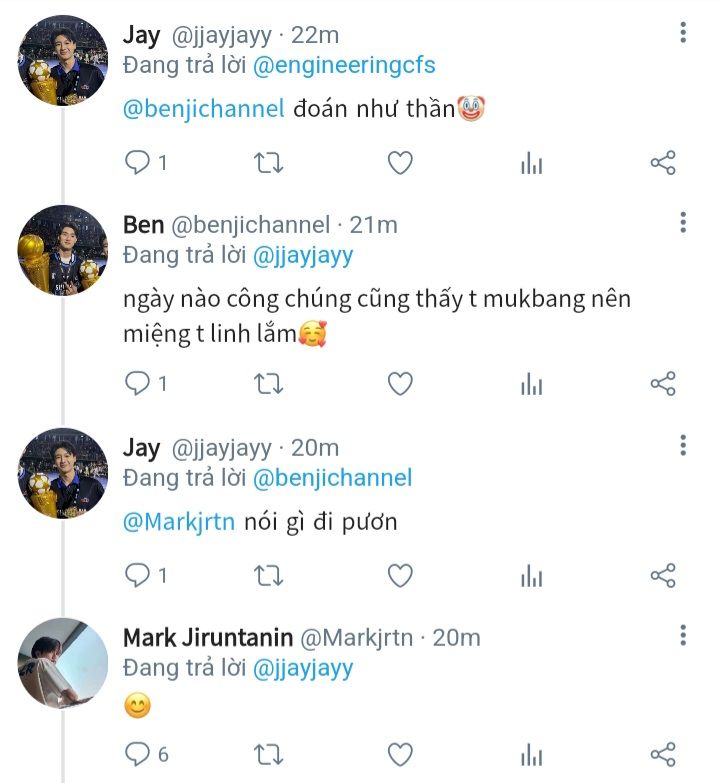This screenshot has width=720, height=783.
Task: Like Ben's reply to jjayjayy
Action: pos(400,383)
